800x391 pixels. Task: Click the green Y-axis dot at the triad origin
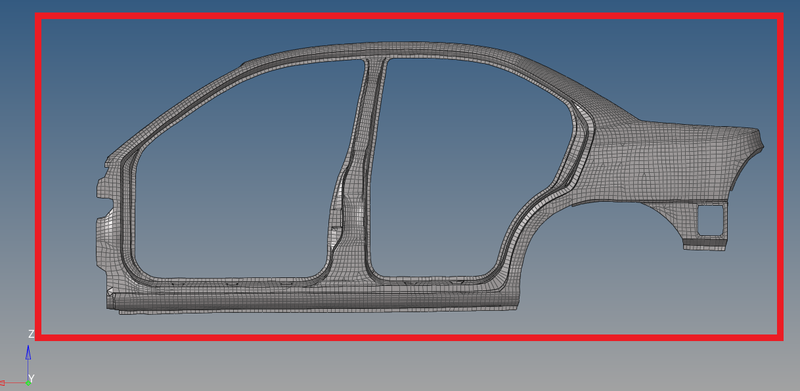point(29,383)
